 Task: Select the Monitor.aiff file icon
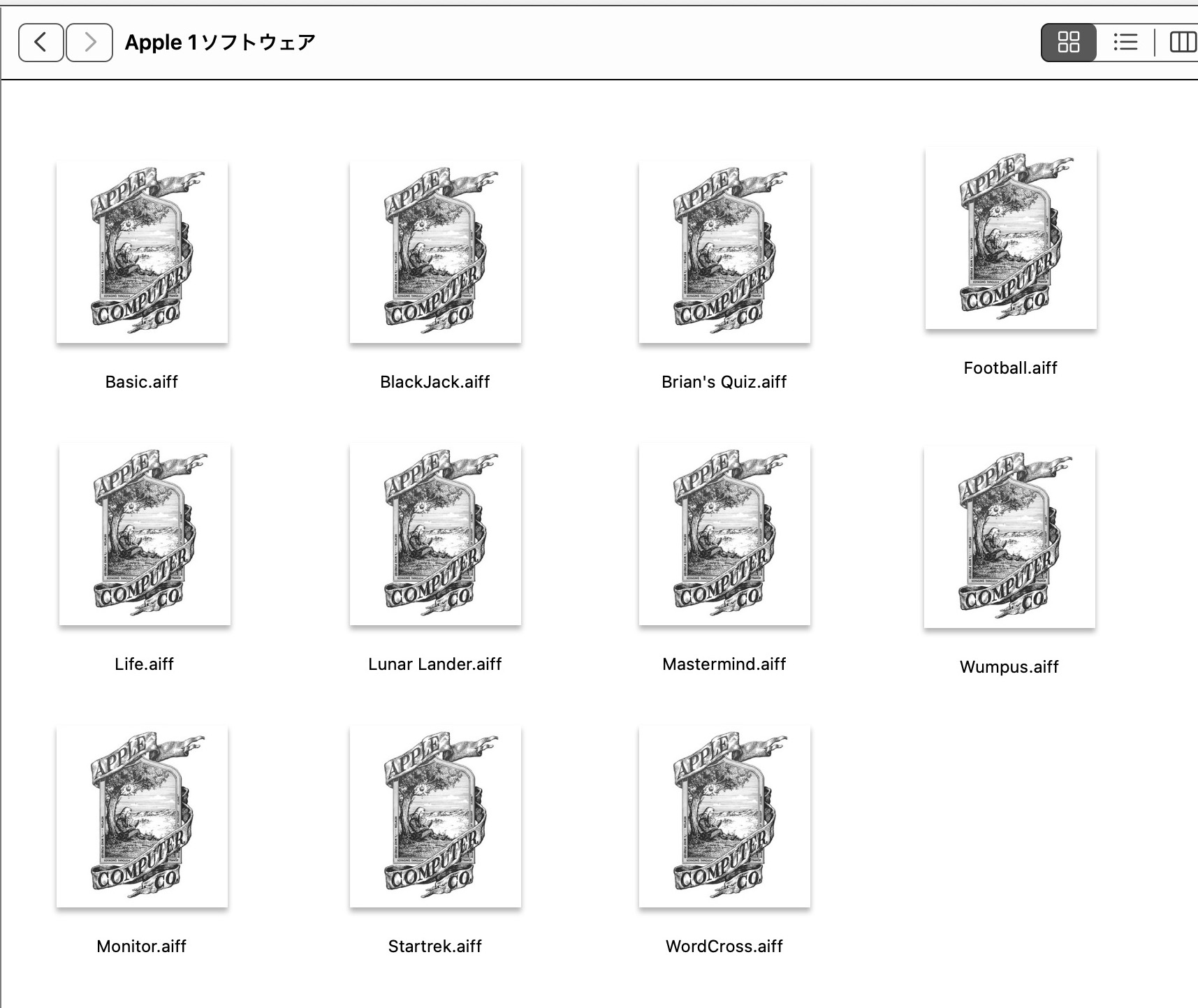point(142,816)
